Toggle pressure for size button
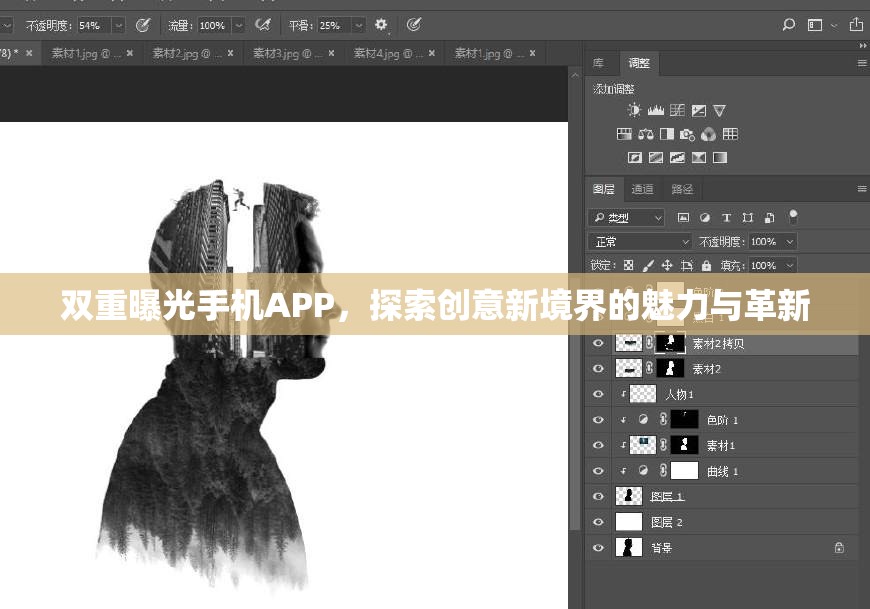Image resolution: width=870 pixels, height=609 pixels. 414,24
